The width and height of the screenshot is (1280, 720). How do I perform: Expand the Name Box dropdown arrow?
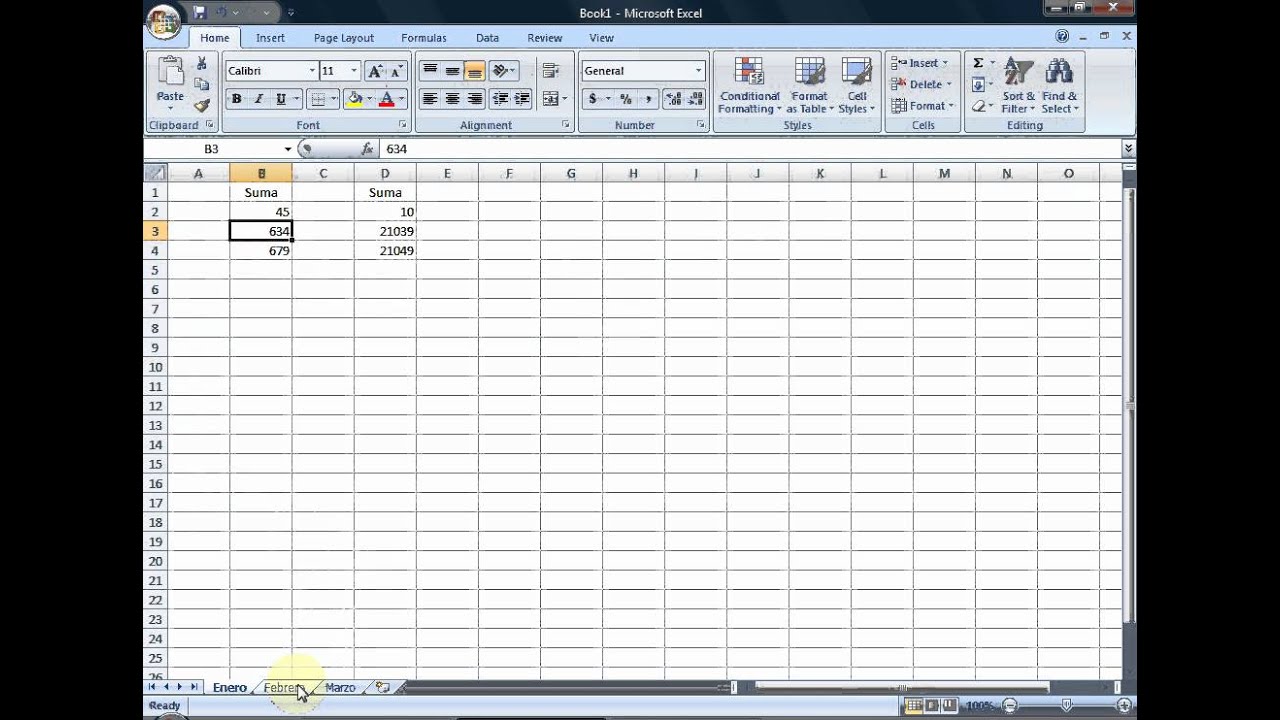point(288,149)
